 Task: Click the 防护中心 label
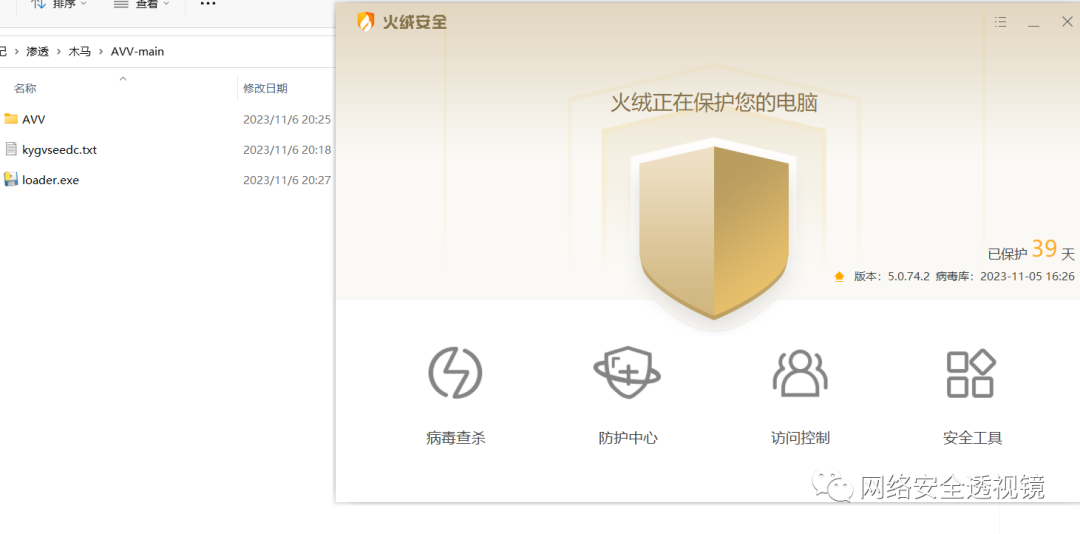tap(627, 438)
